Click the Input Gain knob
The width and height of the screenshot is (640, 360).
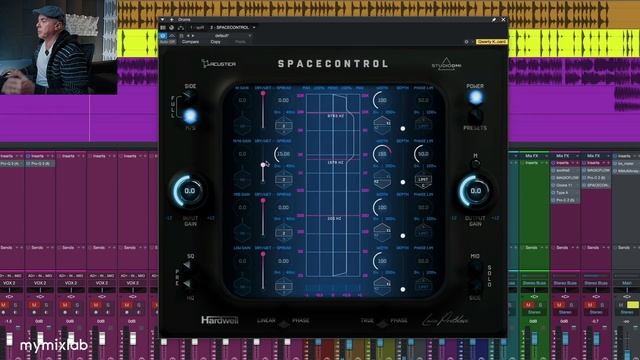189,191
